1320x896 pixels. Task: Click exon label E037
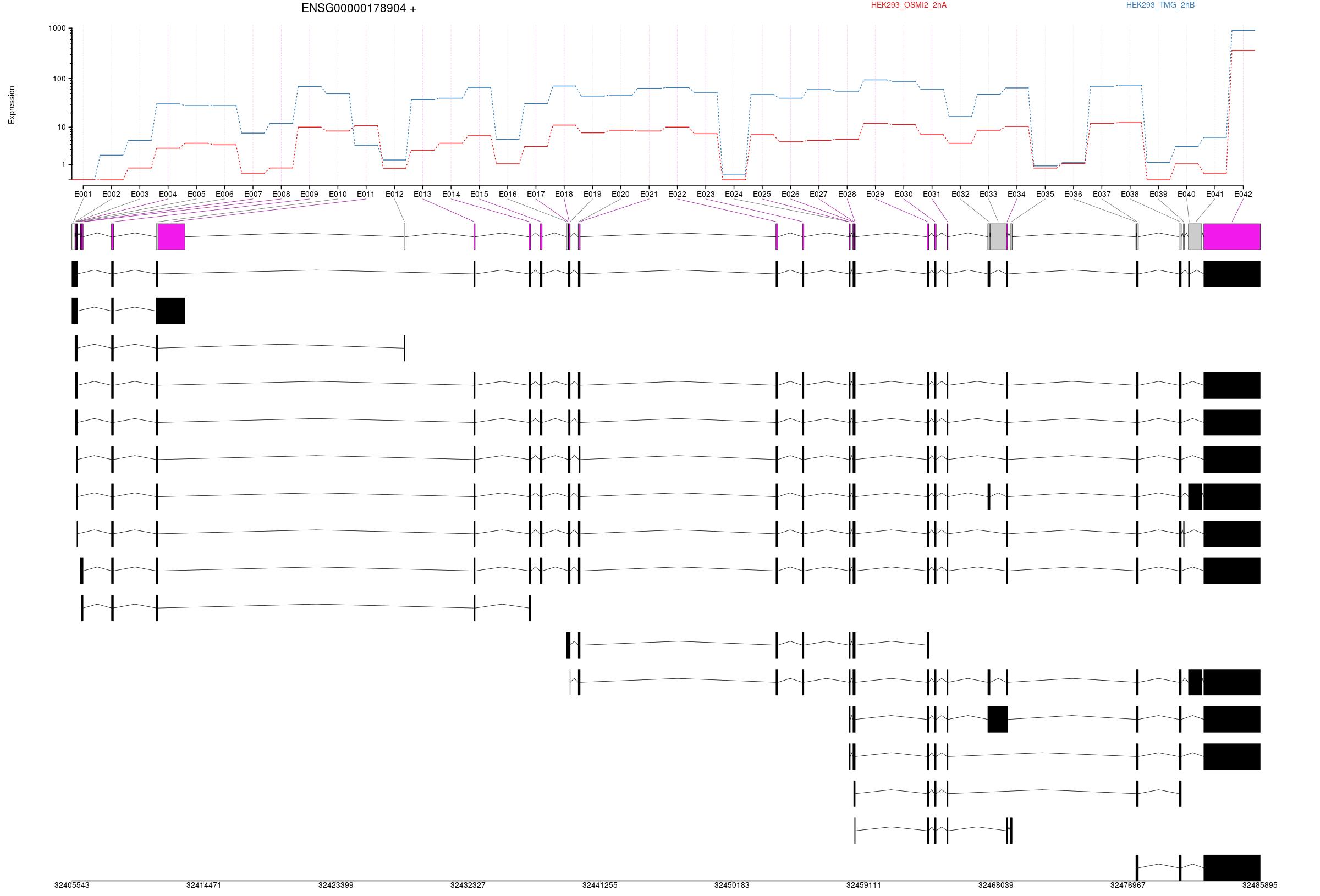[x=1101, y=194]
